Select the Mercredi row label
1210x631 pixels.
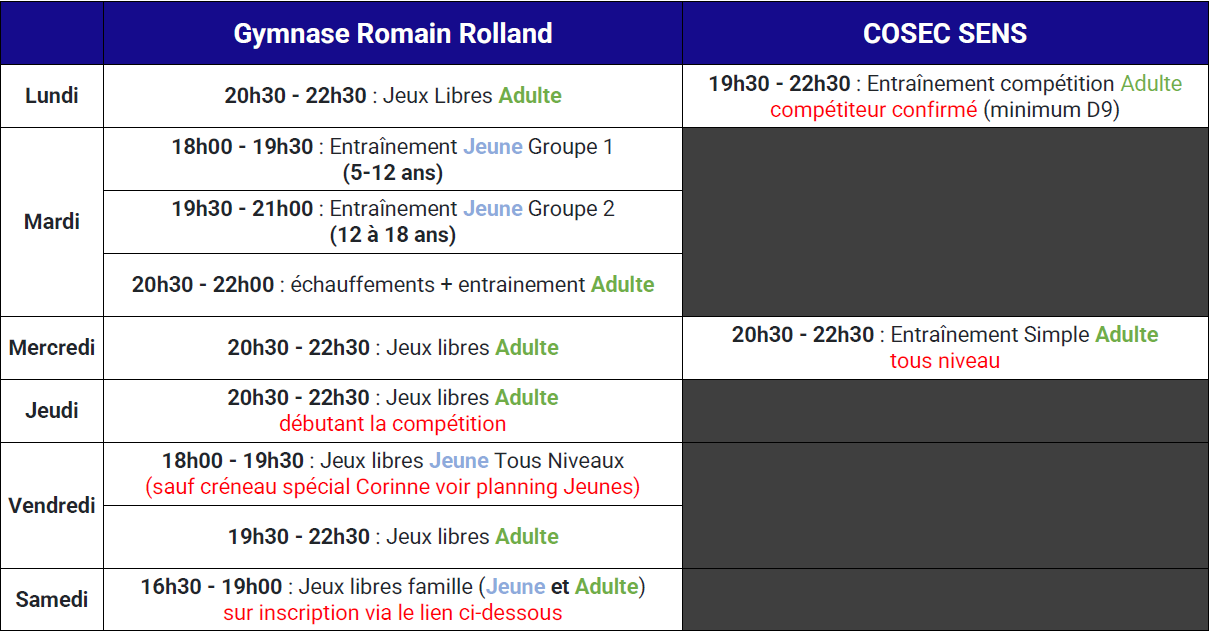coord(52,348)
